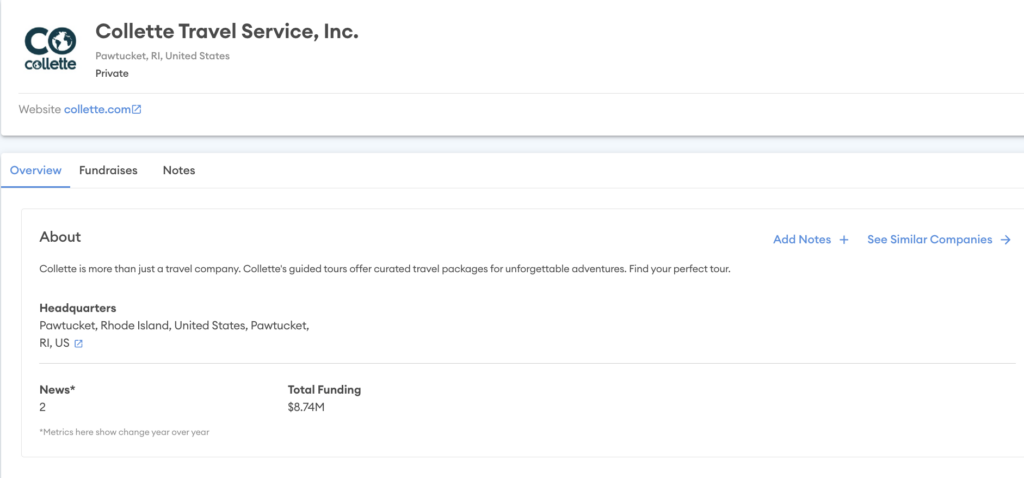Click the Collette company description text
This screenshot has width=1024, height=478.
point(385,269)
